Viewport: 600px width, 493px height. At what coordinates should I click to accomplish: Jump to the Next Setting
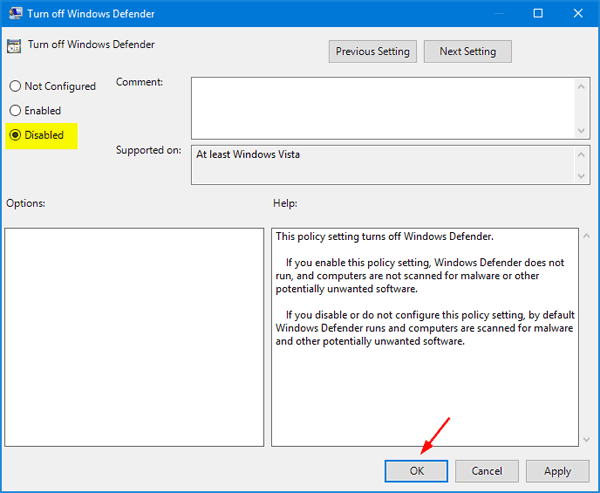tap(467, 51)
